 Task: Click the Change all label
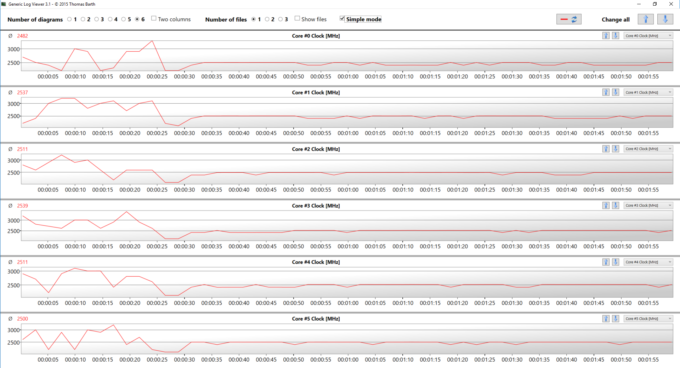click(x=615, y=20)
